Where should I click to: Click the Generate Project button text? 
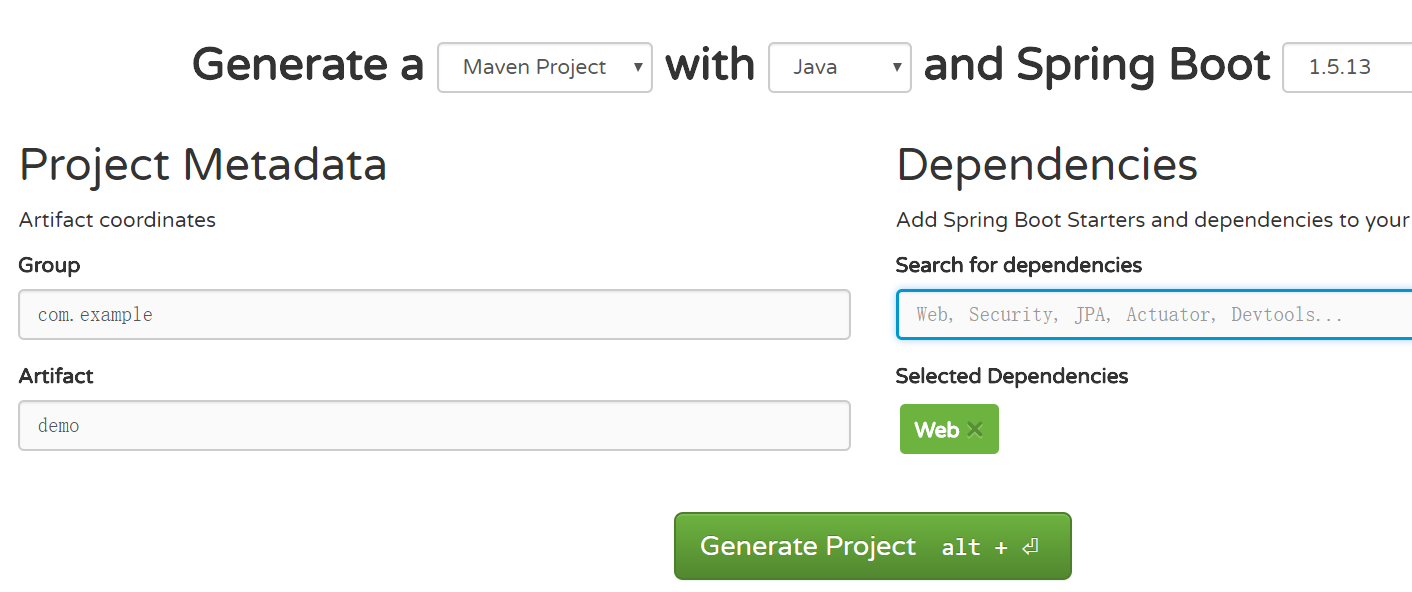[808, 546]
